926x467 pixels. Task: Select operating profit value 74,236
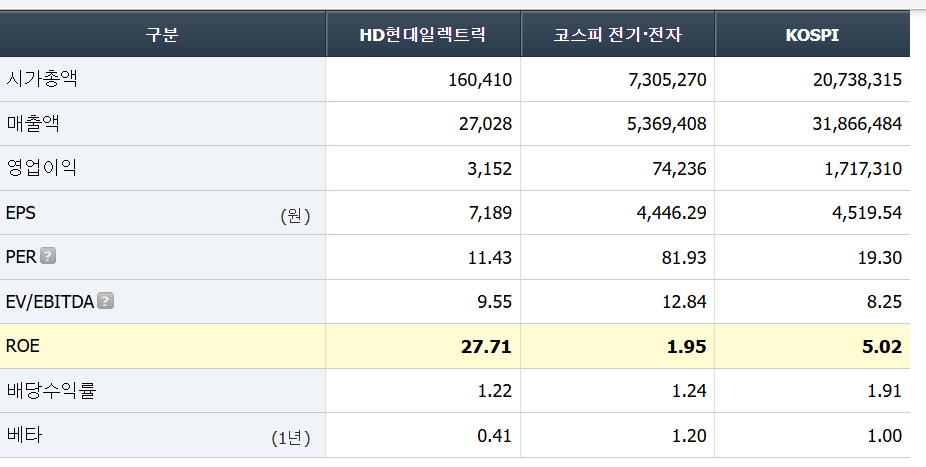coord(679,169)
